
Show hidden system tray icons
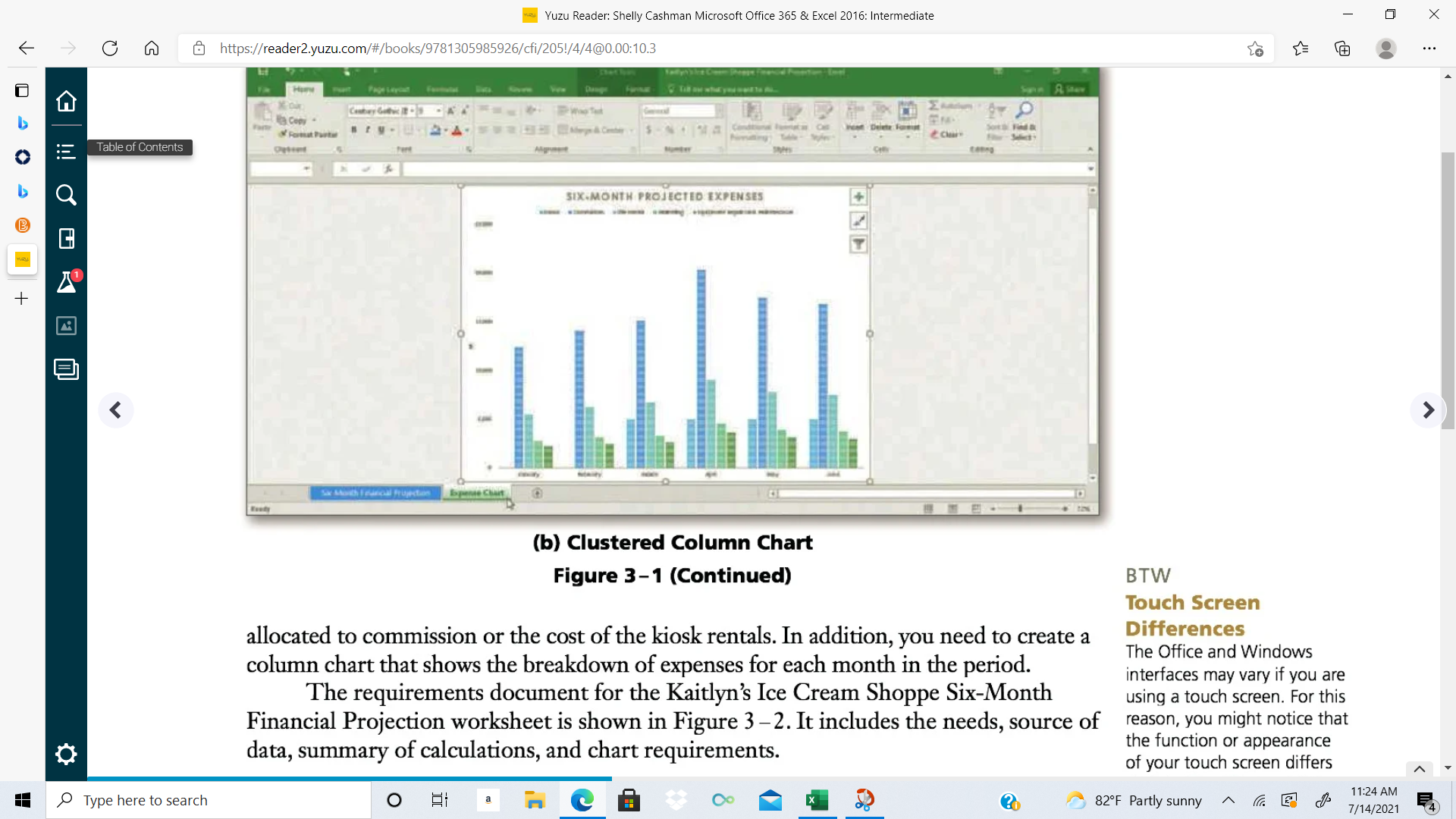pyautogui.click(x=1228, y=800)
